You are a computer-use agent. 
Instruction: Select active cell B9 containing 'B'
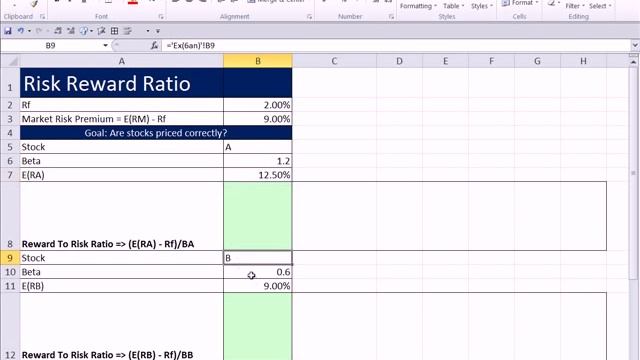point(258,258)
